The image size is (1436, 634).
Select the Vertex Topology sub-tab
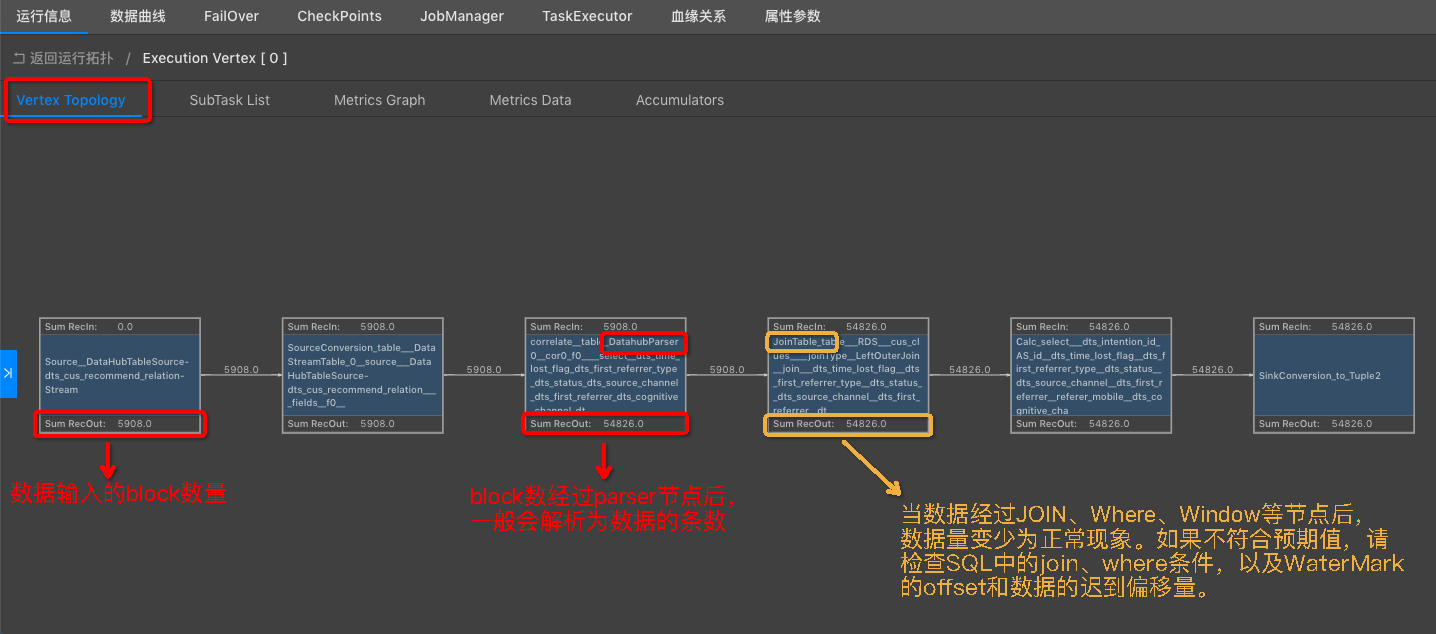click(71, 100)
